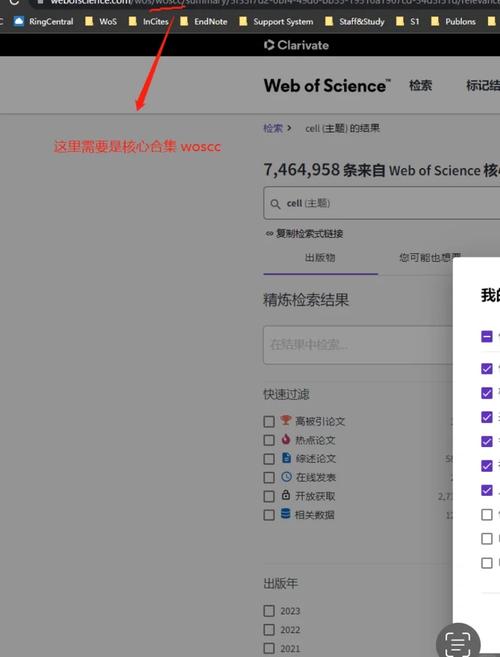Open the WoS bookmark folder
Viewport: 500px width, 657px height.
coord(101,21)
